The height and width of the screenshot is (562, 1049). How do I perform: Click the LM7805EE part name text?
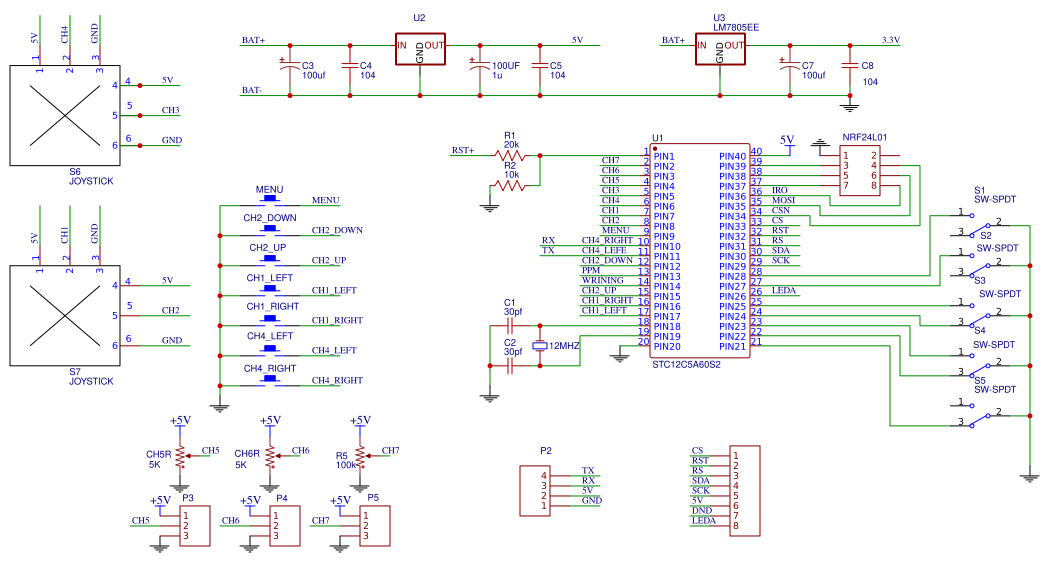[736, 27]
